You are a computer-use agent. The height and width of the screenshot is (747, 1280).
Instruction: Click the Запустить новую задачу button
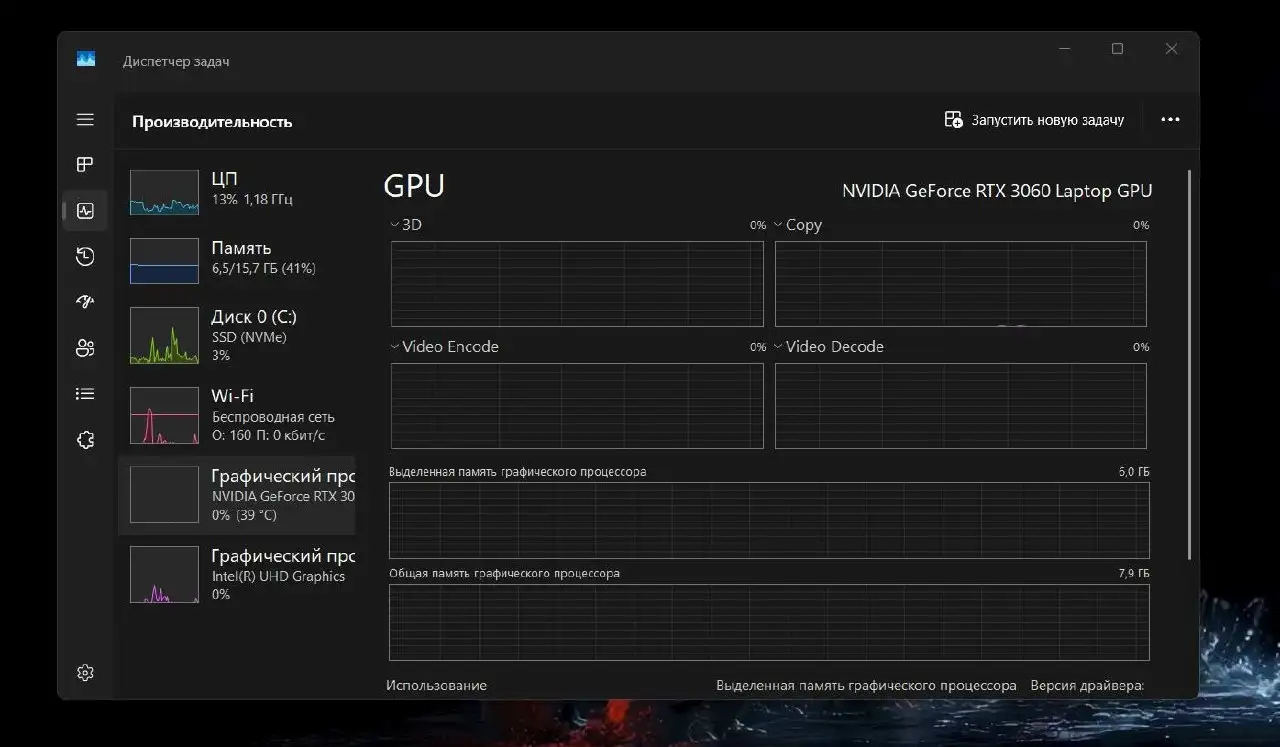pyautogui.click(x=1035, y=119)
